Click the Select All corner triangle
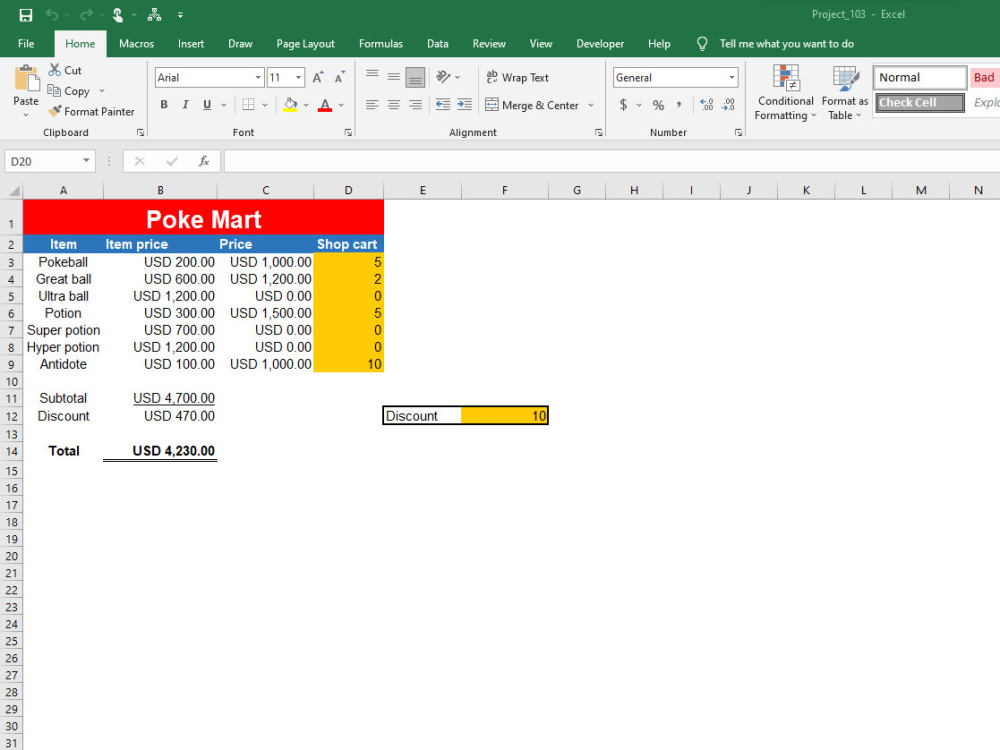This screenshot has height=750, width=1000. point(12,190)
